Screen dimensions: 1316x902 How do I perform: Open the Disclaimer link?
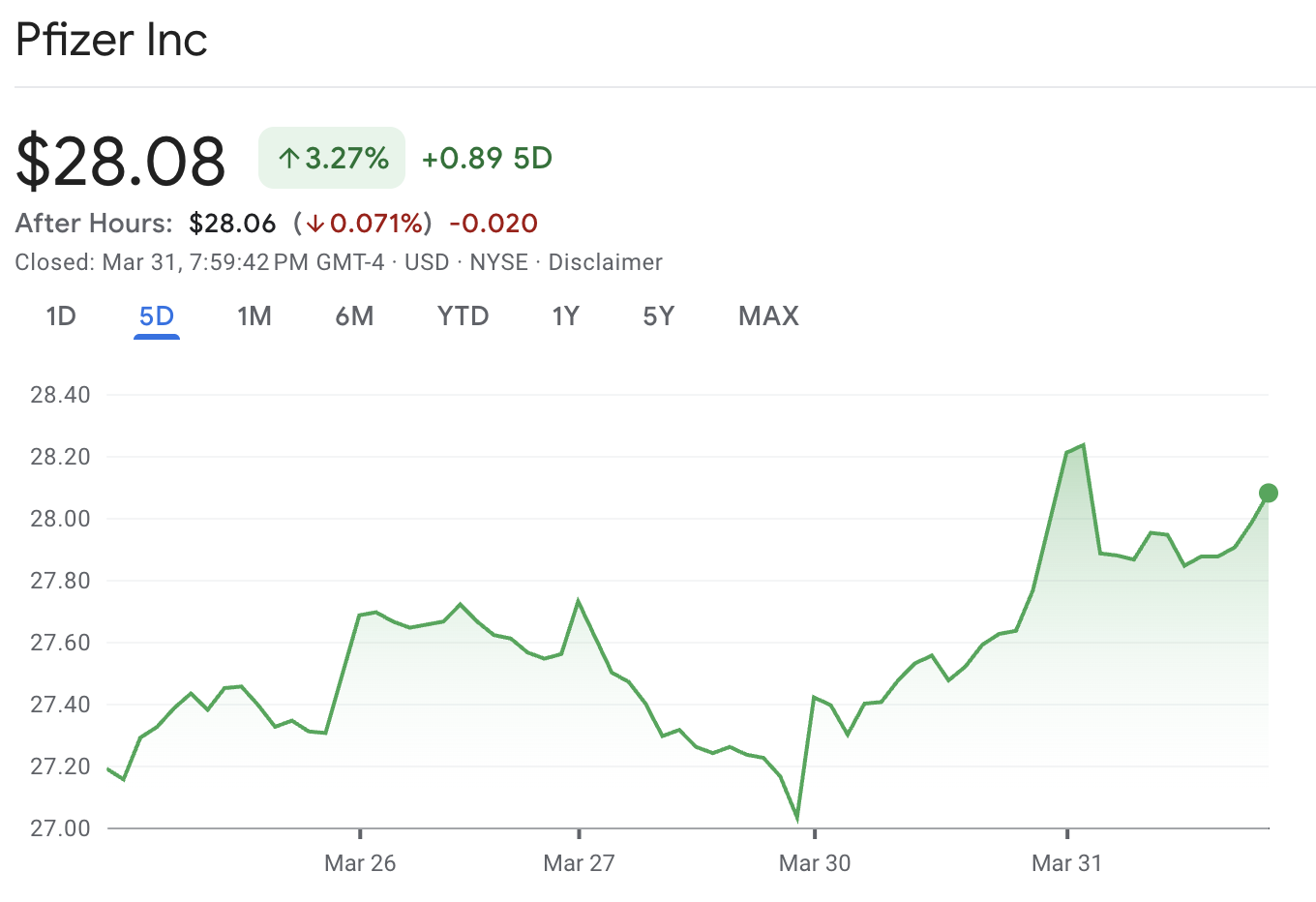pos(605,261)
